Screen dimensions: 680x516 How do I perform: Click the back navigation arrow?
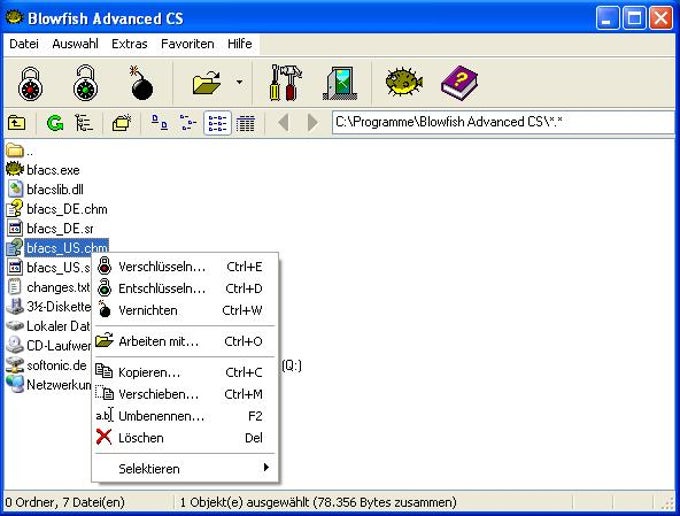coord(284,123)
